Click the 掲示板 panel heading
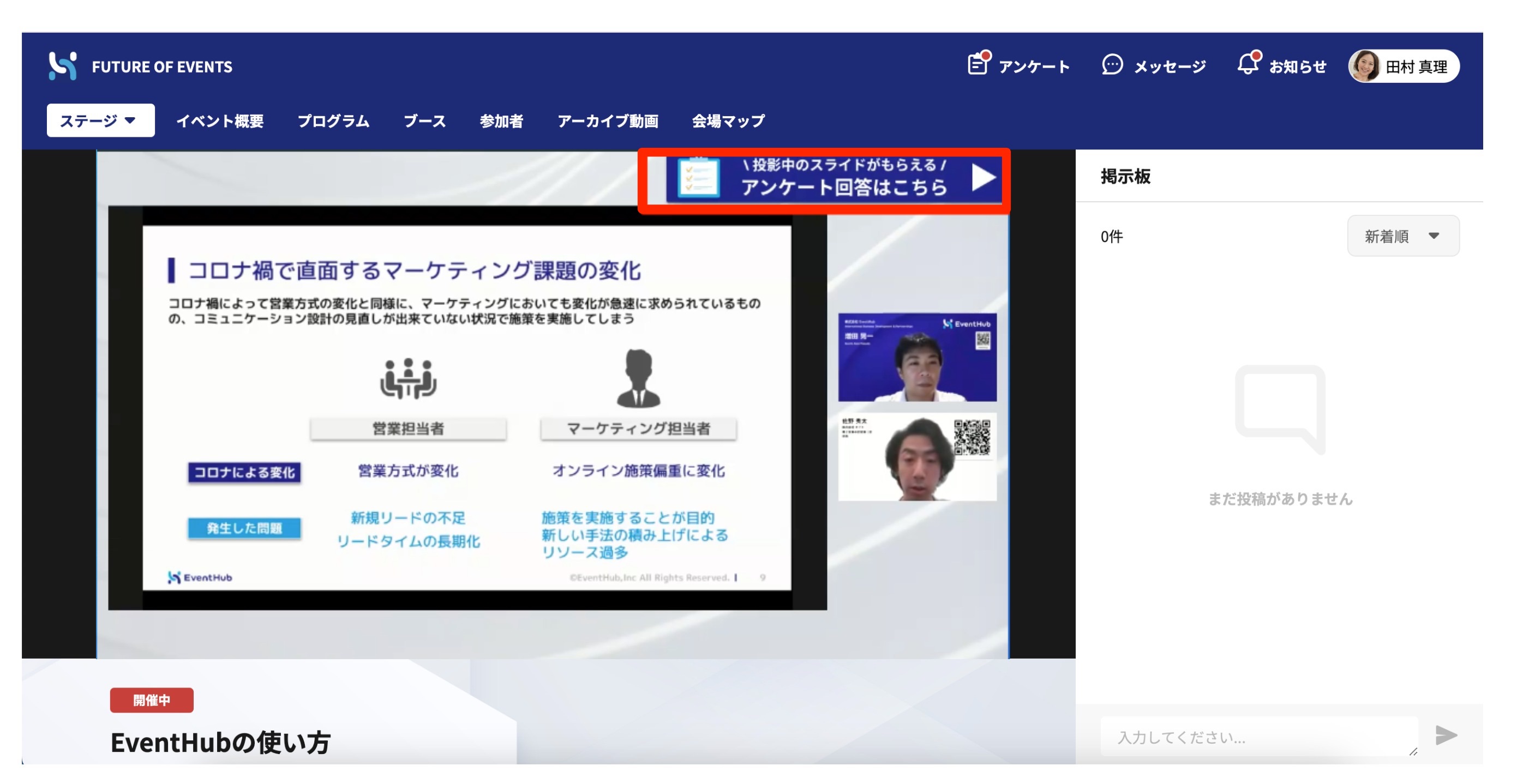Screen dimensions: 1517x784 (1125, 176)
